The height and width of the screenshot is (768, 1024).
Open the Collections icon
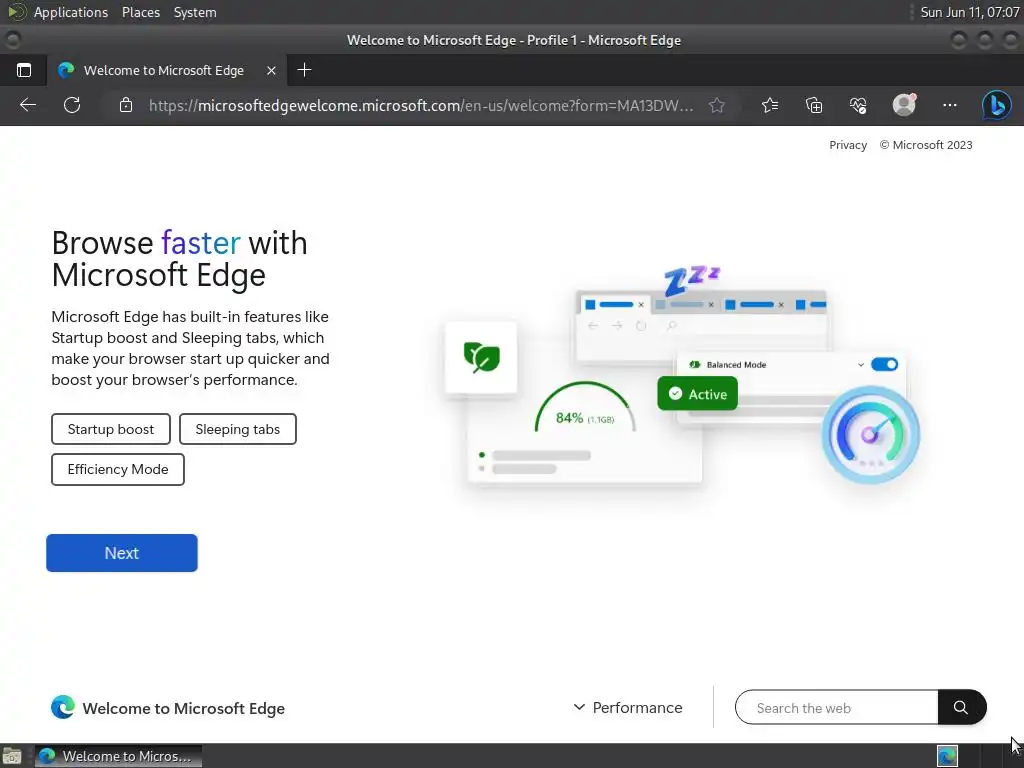click(x=814, y=105)
